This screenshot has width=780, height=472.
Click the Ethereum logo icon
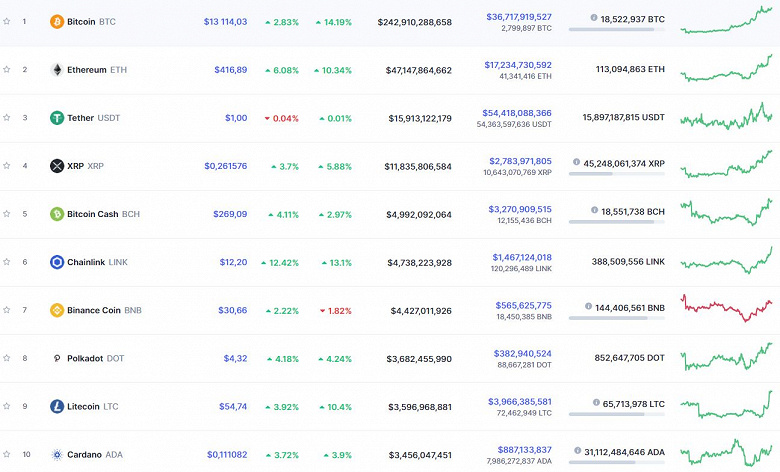click(x=57, y=70)
